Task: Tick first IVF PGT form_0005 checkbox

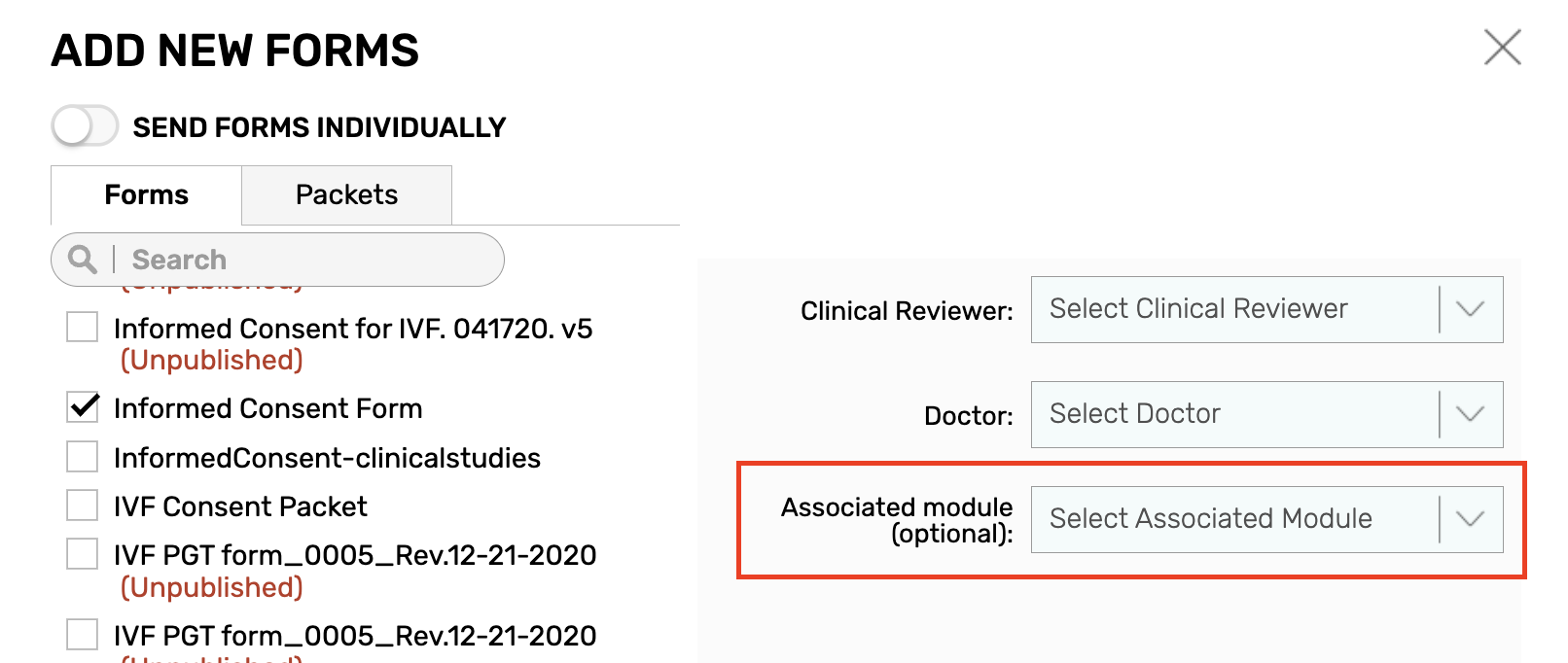Action: point(83,554)
